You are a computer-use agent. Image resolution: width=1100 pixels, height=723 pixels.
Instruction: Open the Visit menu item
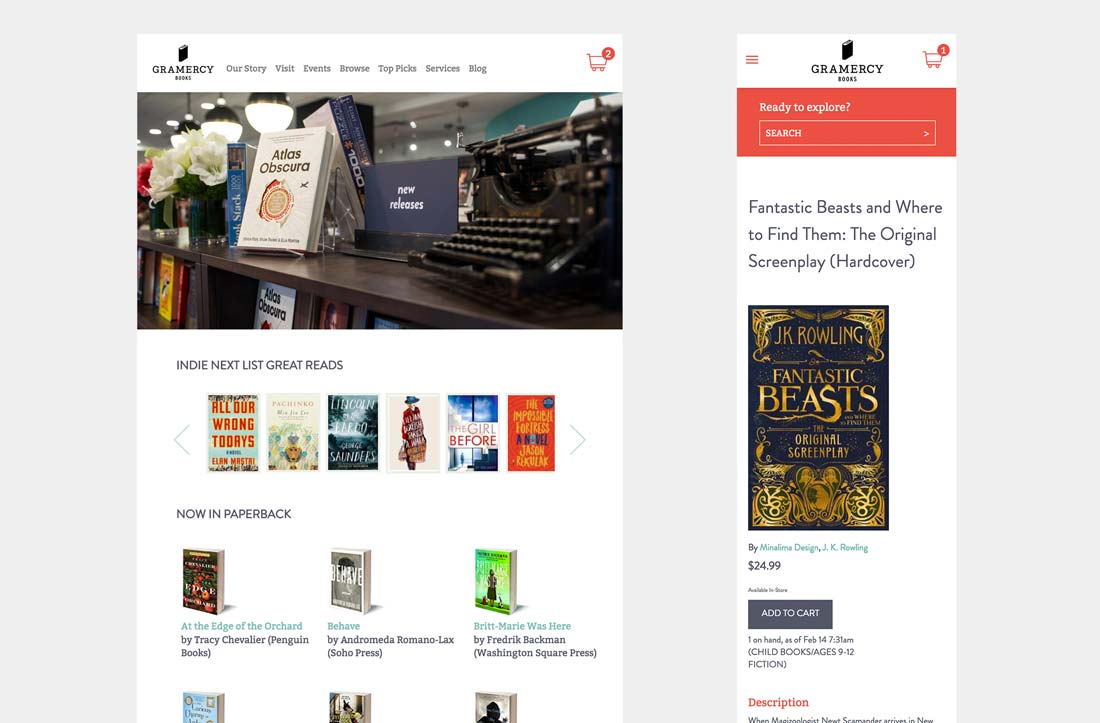coord(285,69)
